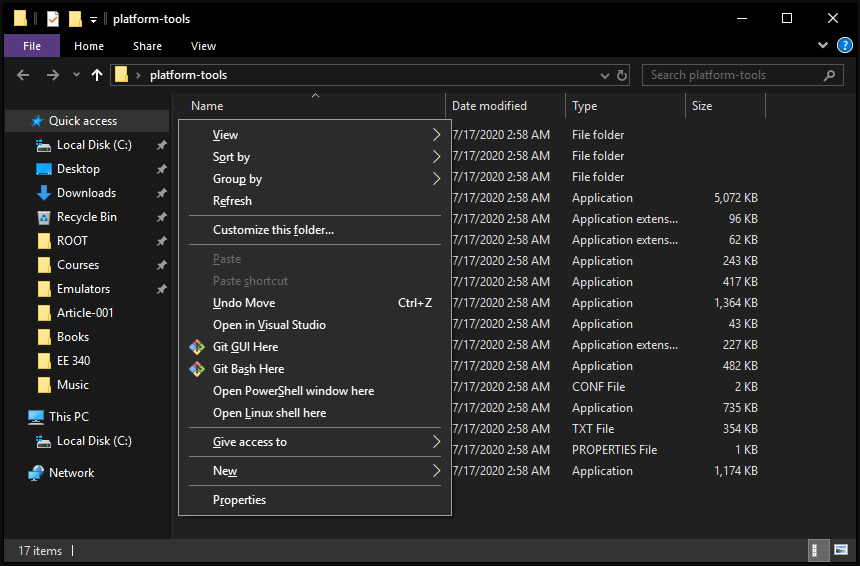Click platform-tools in the address breadcrumb

point(188,75)
